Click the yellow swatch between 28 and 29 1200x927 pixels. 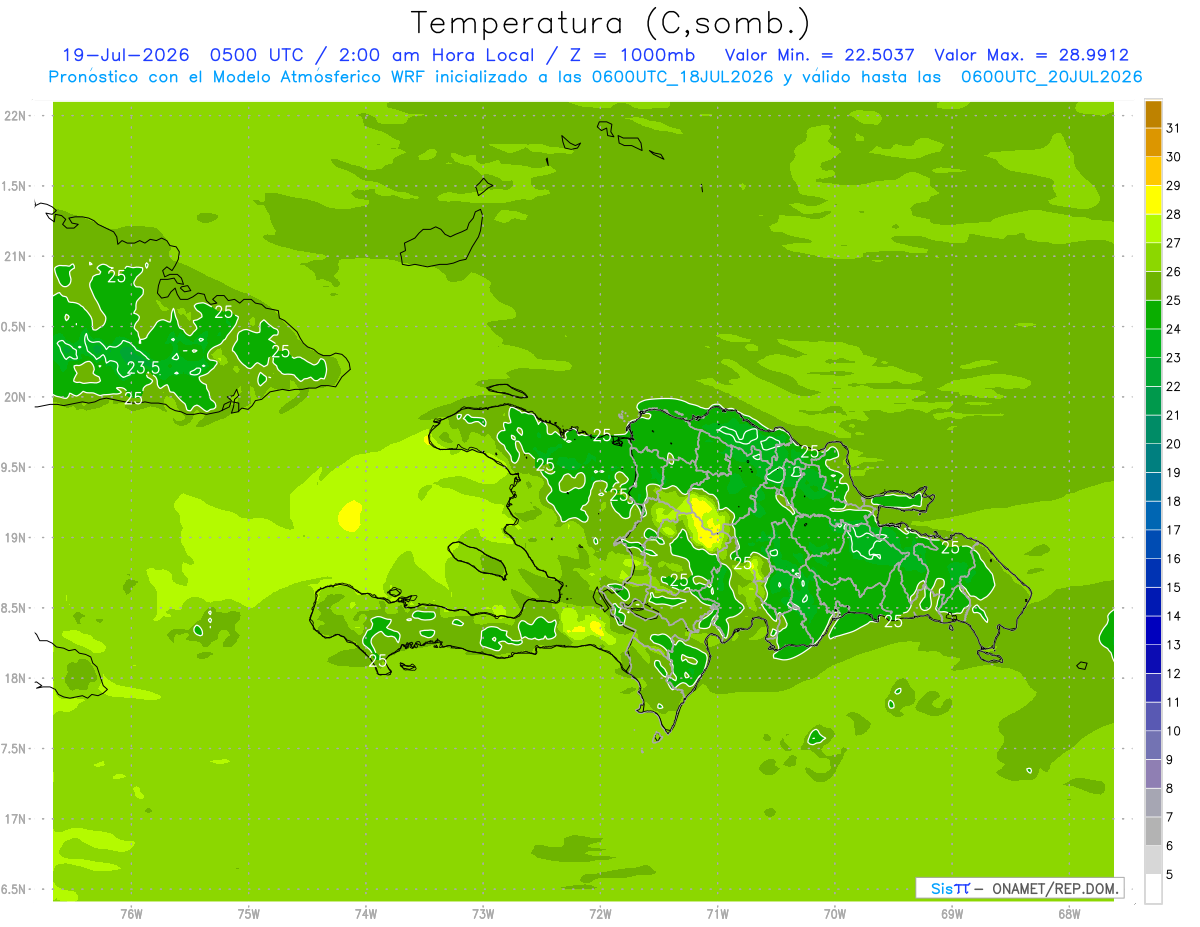point(1153,200)
